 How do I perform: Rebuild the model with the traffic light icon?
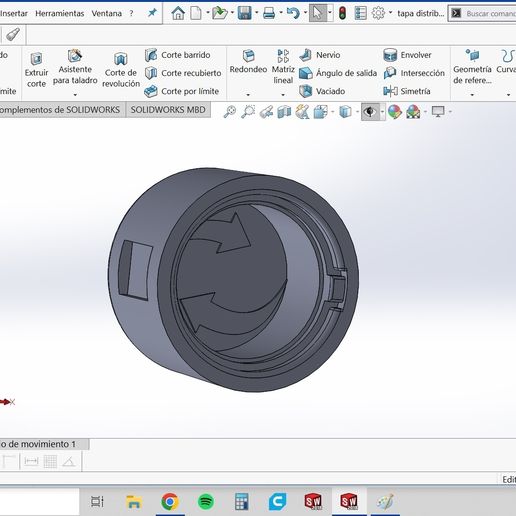342,13
